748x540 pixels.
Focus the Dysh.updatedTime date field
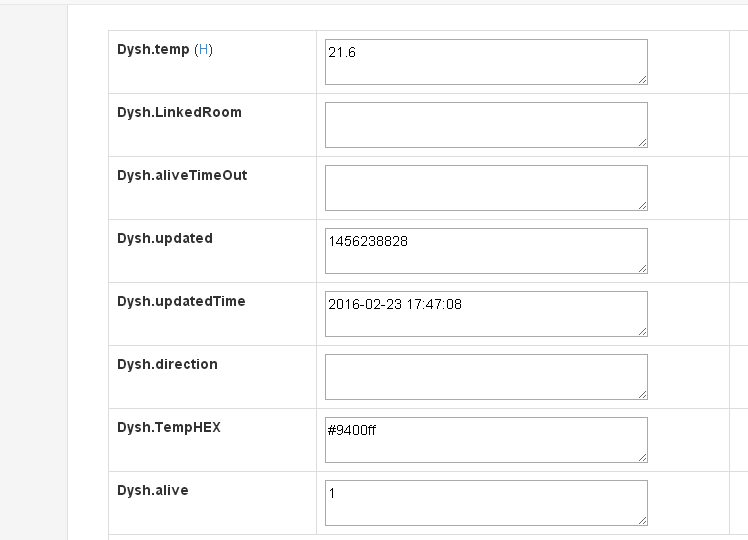486,314
